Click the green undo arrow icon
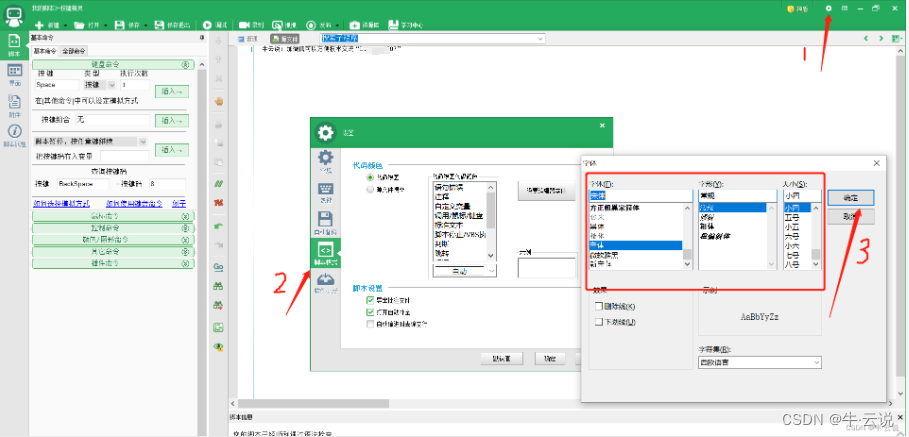909x437 pixels. pyautogui.click(x=219, y=225)
